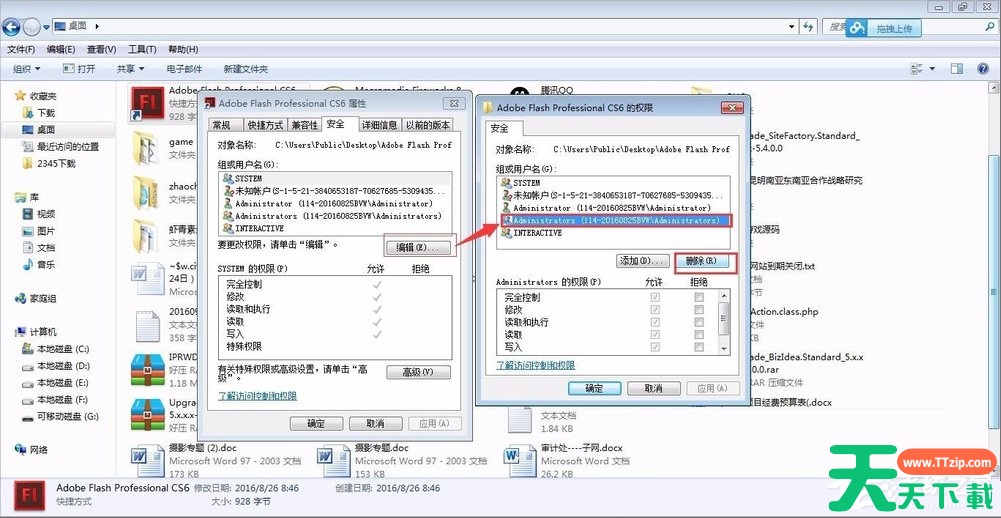This screenshot has height=518, width=1001.
Task: Click 打开 in the Explorer toolbar
Action: coord(79,68)
